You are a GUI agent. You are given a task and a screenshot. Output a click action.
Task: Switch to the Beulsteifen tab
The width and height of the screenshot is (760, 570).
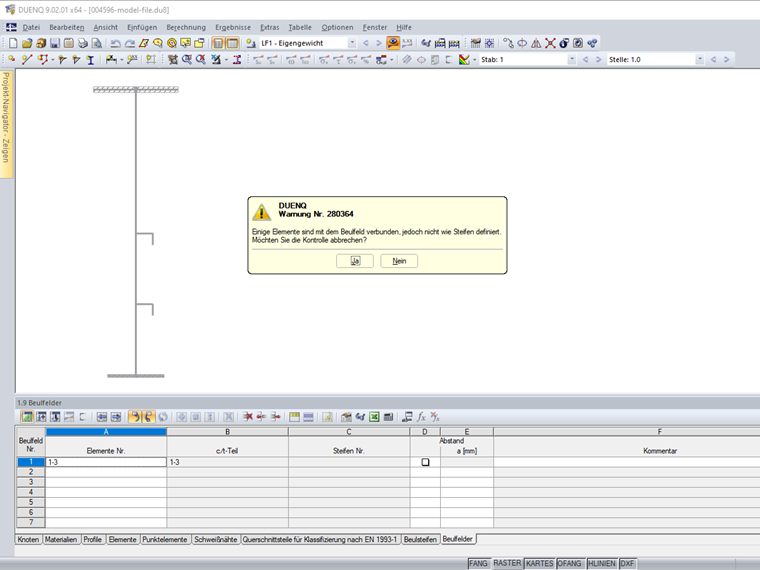(420, 539)
